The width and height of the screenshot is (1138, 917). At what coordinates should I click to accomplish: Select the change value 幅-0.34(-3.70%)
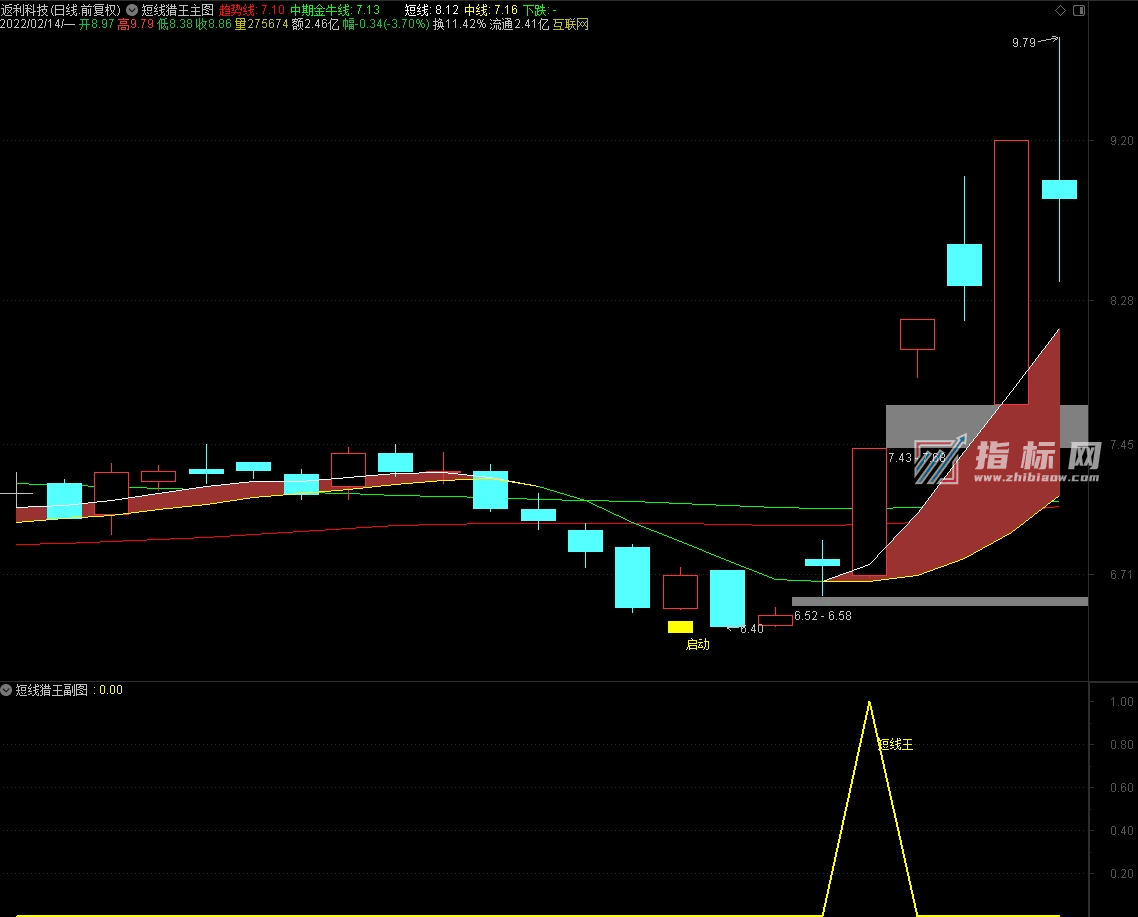click(386, 24)
